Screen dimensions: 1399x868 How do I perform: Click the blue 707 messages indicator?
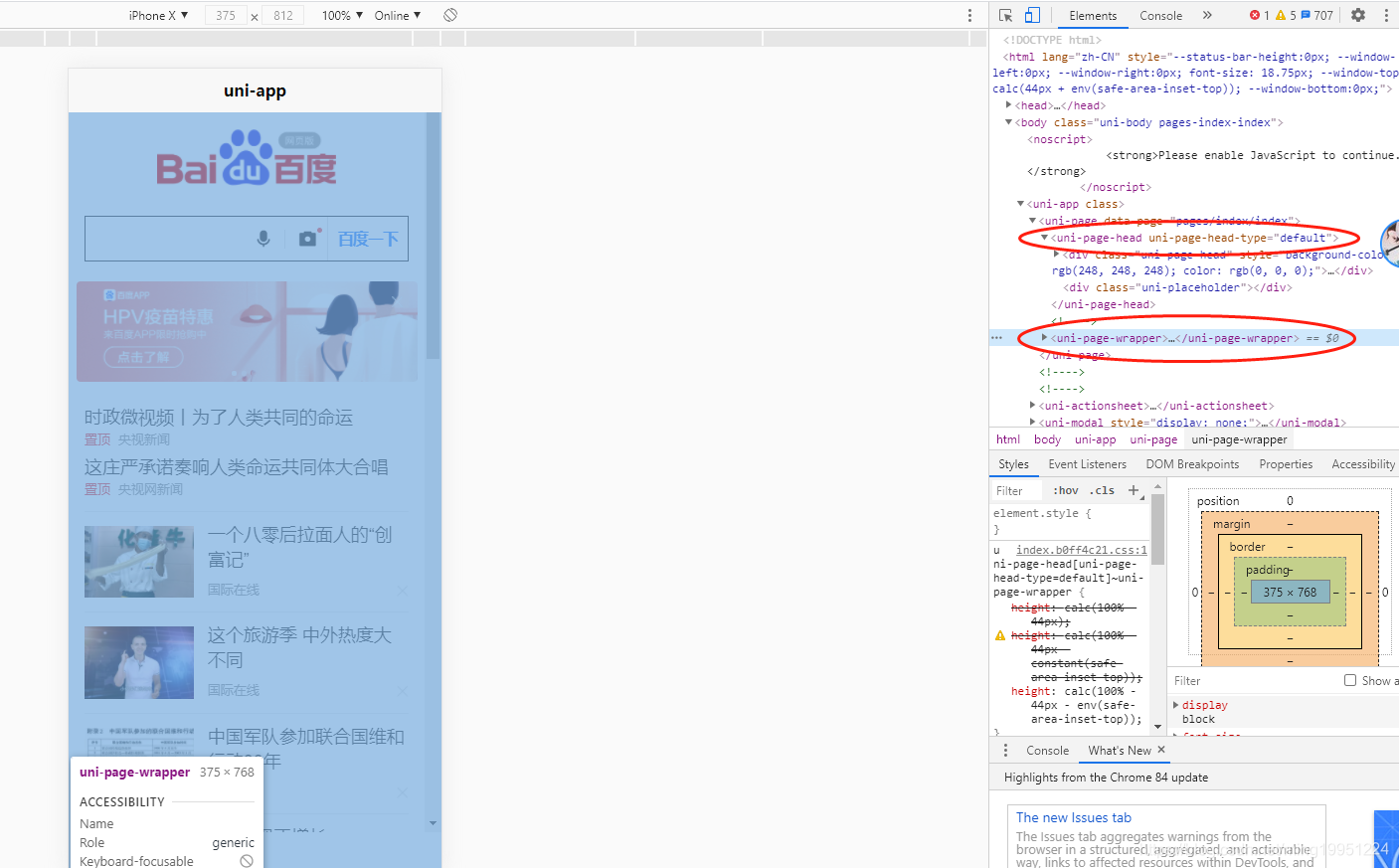(x=1317, y=15)
